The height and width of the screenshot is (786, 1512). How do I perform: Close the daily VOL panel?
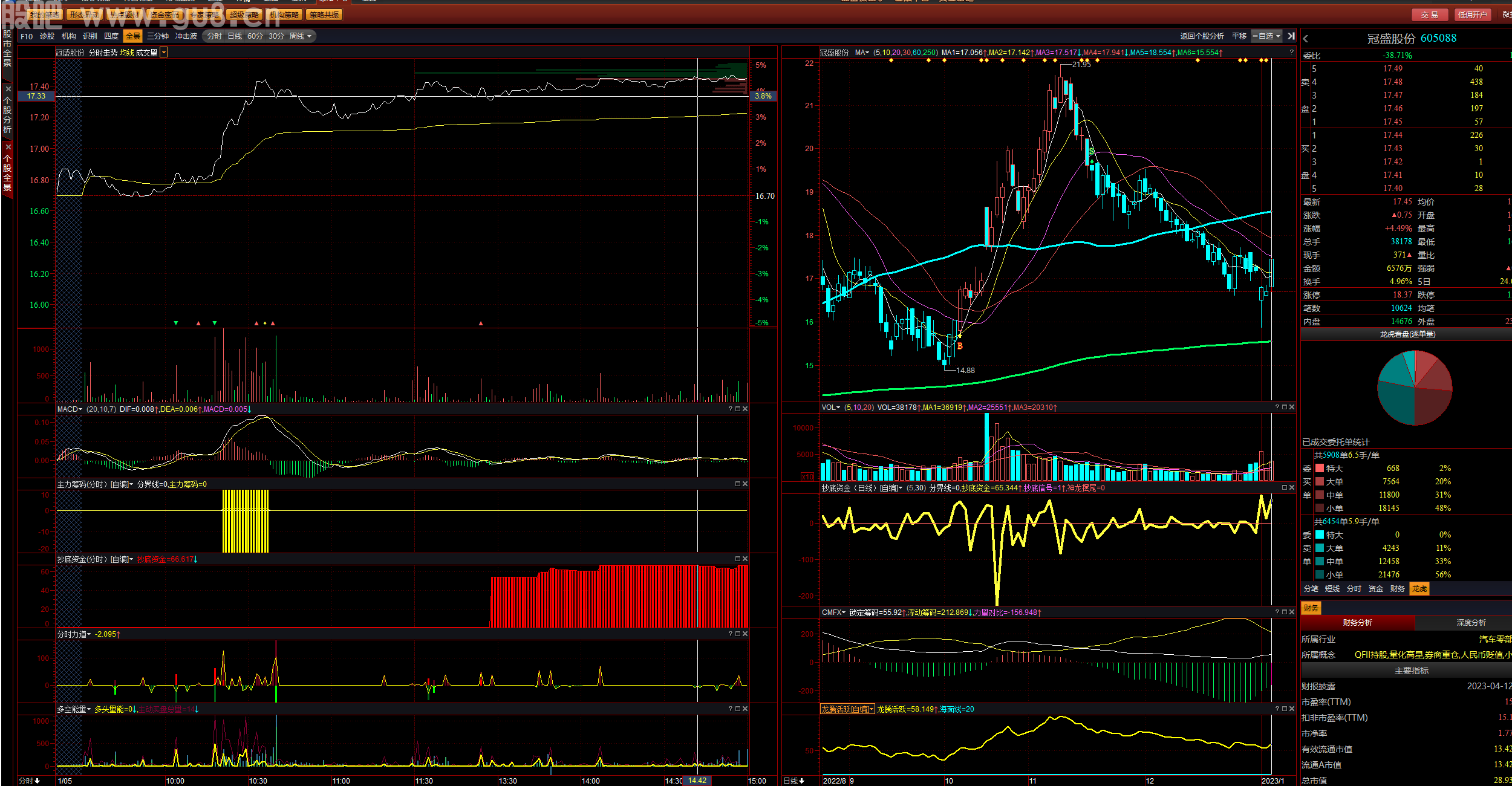[1292, 408]
